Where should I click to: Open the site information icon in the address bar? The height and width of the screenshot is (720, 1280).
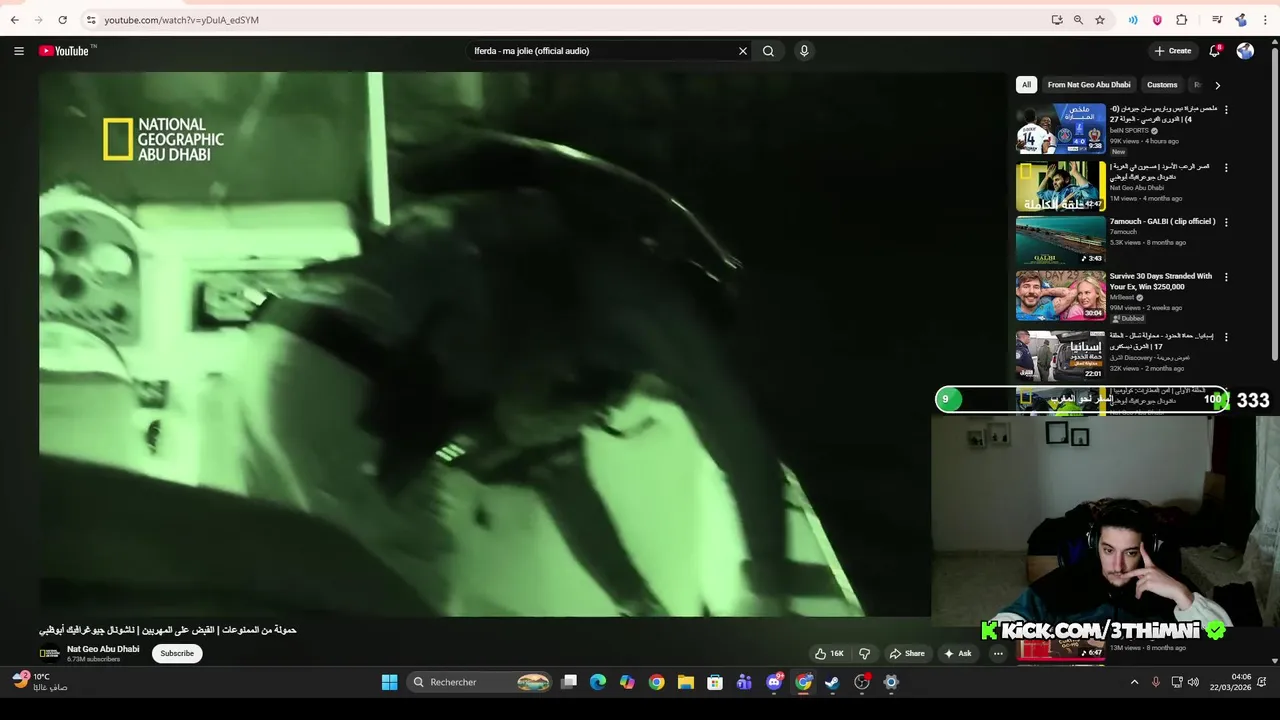[91, 20]
